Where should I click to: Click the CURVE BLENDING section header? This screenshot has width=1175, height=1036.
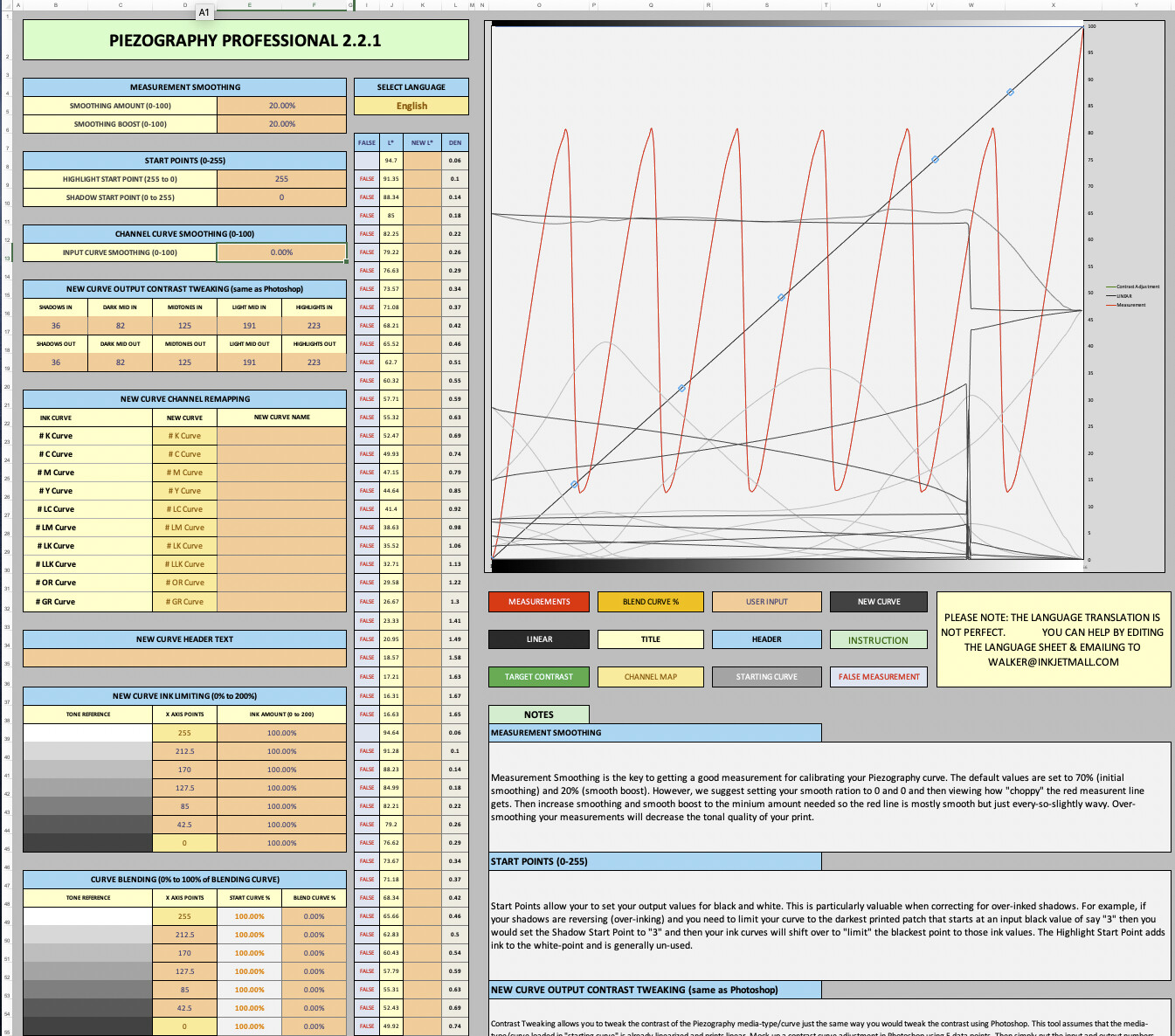(184, 880)
